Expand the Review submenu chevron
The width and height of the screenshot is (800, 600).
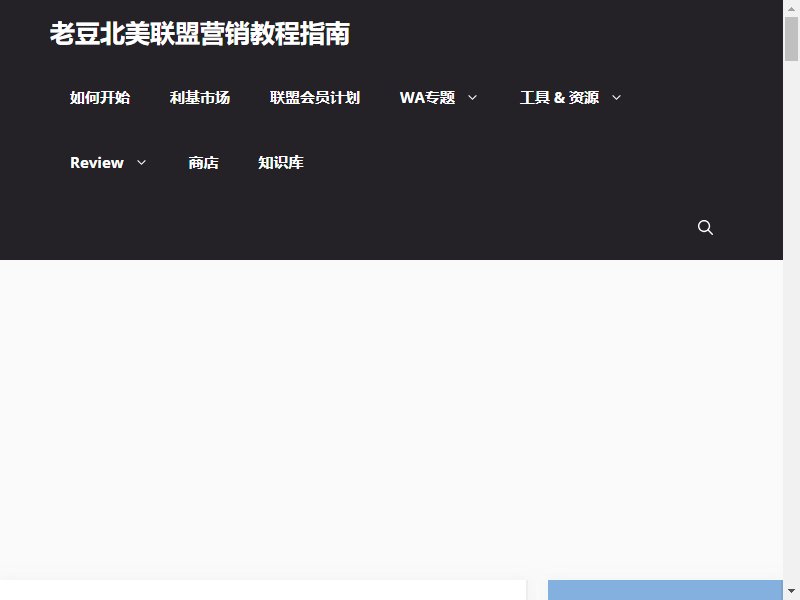click(x=141, y=163)
